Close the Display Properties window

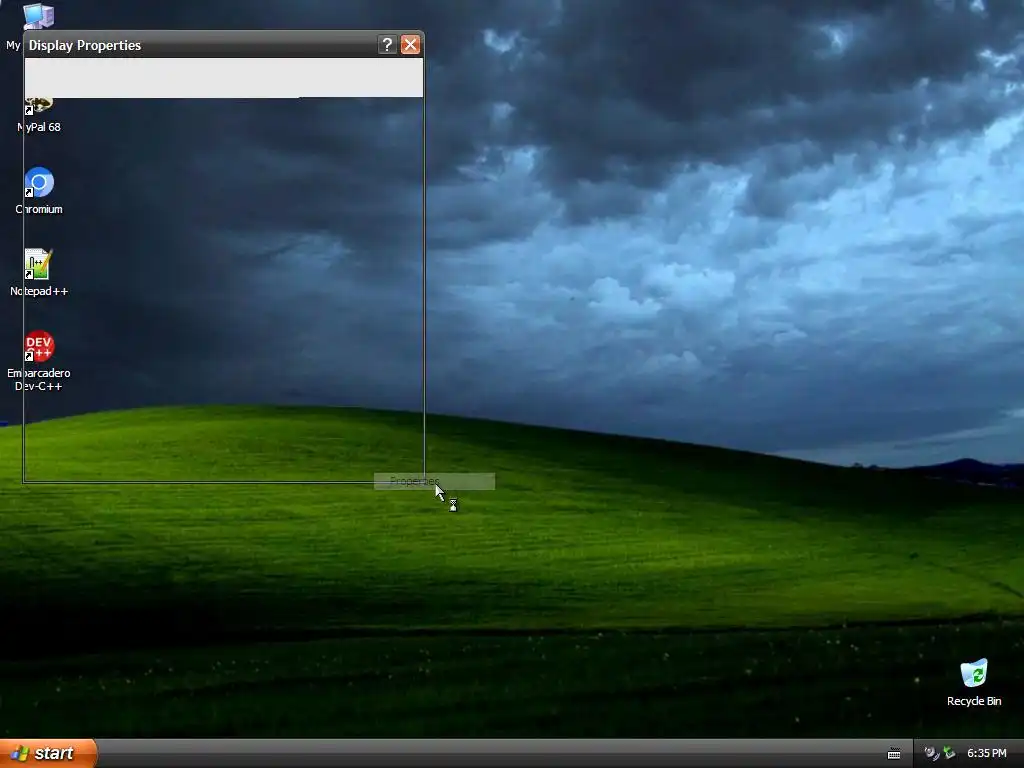coord(410,44)
